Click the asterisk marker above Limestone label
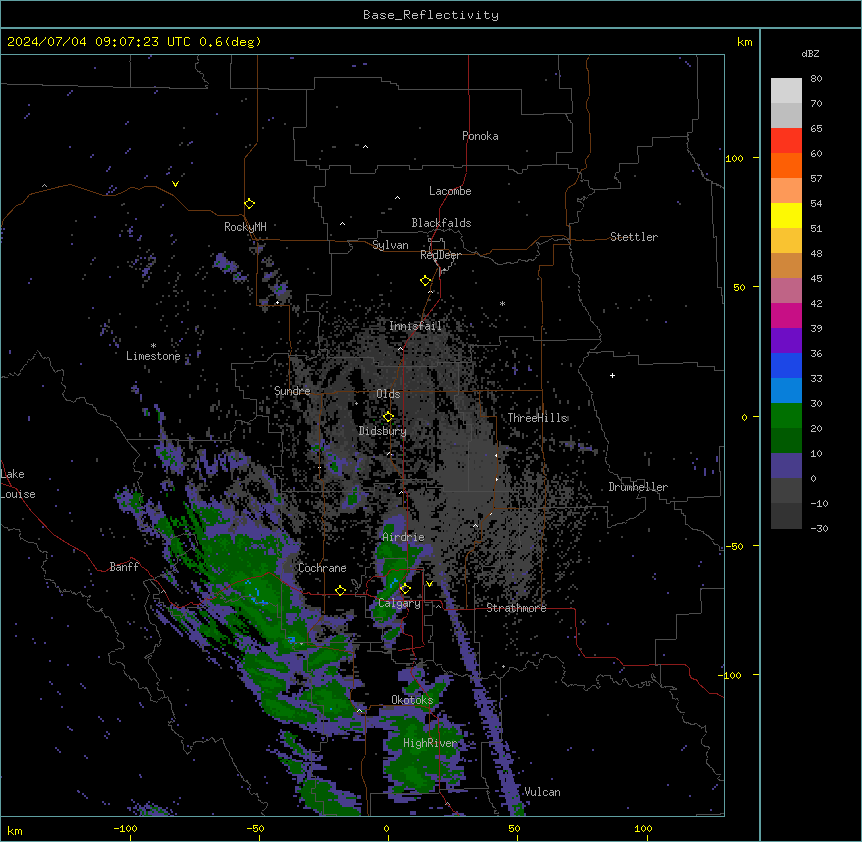Image resolution: width=862 pixels, height=842 pixels. [x=153, y=346]
